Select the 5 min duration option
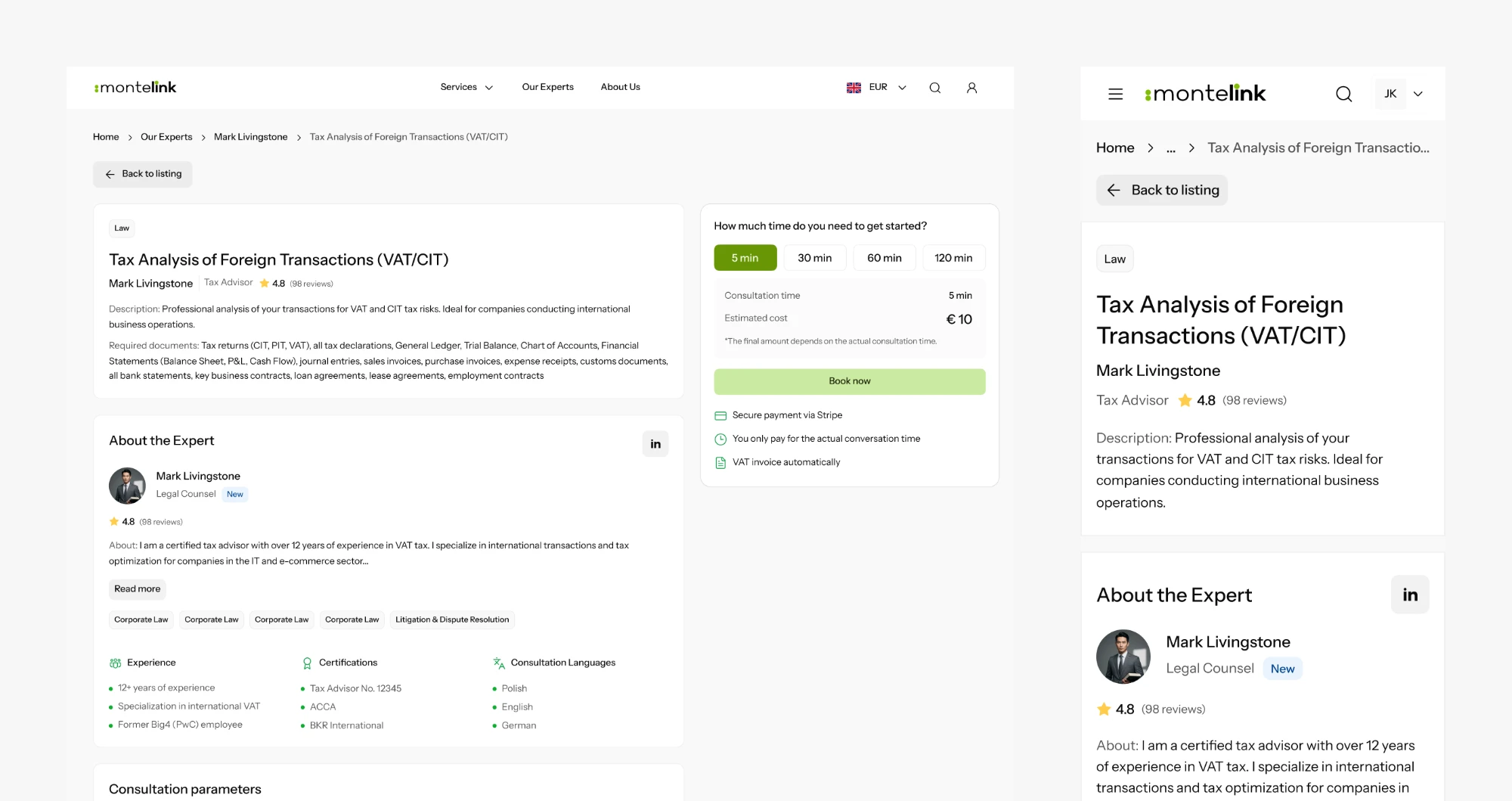 click(x=745, y=258)
